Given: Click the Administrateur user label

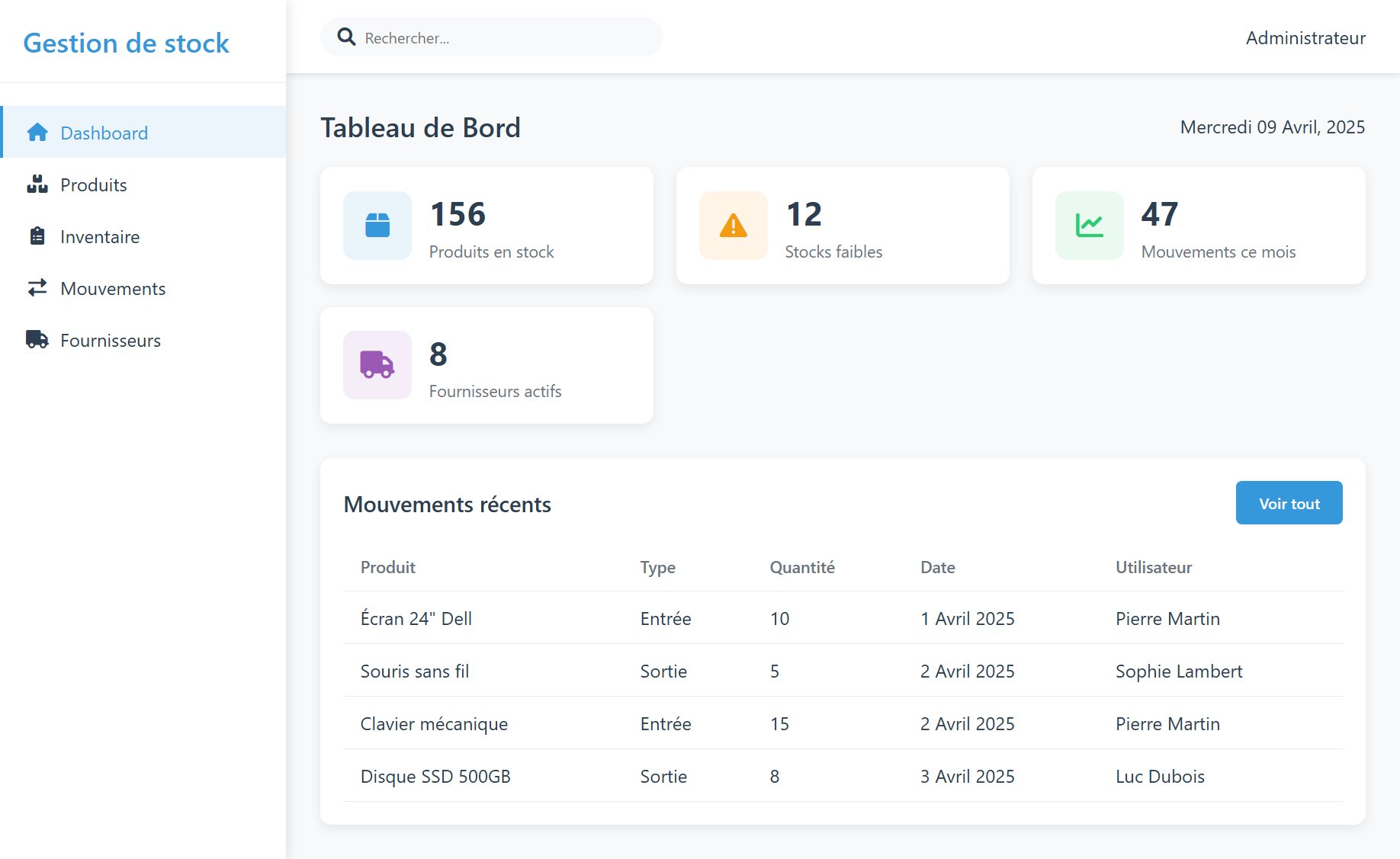Looking at the screenshot, I should click(x=1305, y=38).
